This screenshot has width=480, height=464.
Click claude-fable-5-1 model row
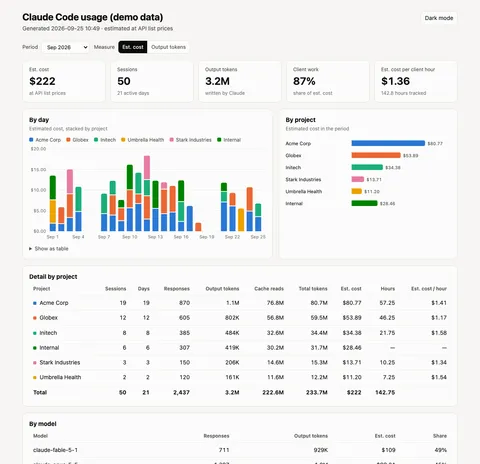coord(240,450)
